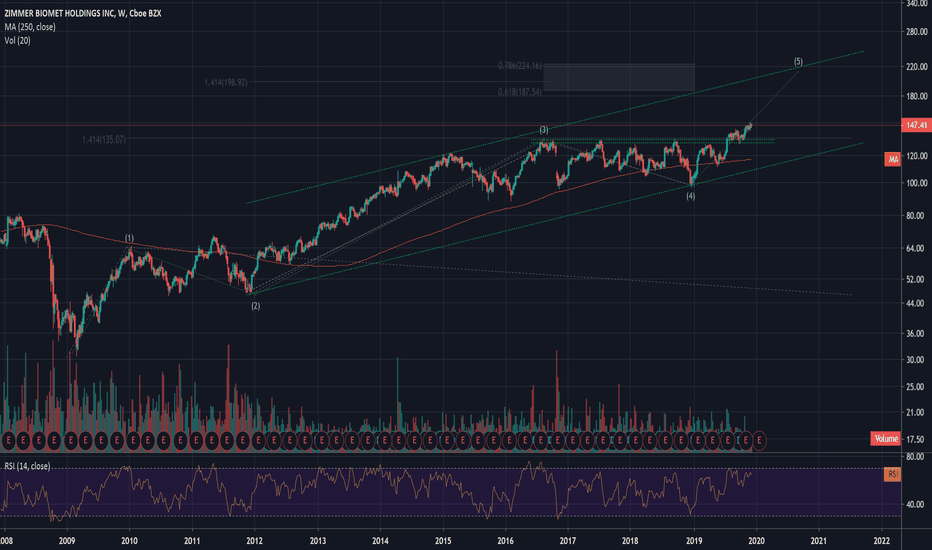Screen dimensions: 932x550
Task: Click the 2015 label on the time axis
Action: (x=443, y=540)
